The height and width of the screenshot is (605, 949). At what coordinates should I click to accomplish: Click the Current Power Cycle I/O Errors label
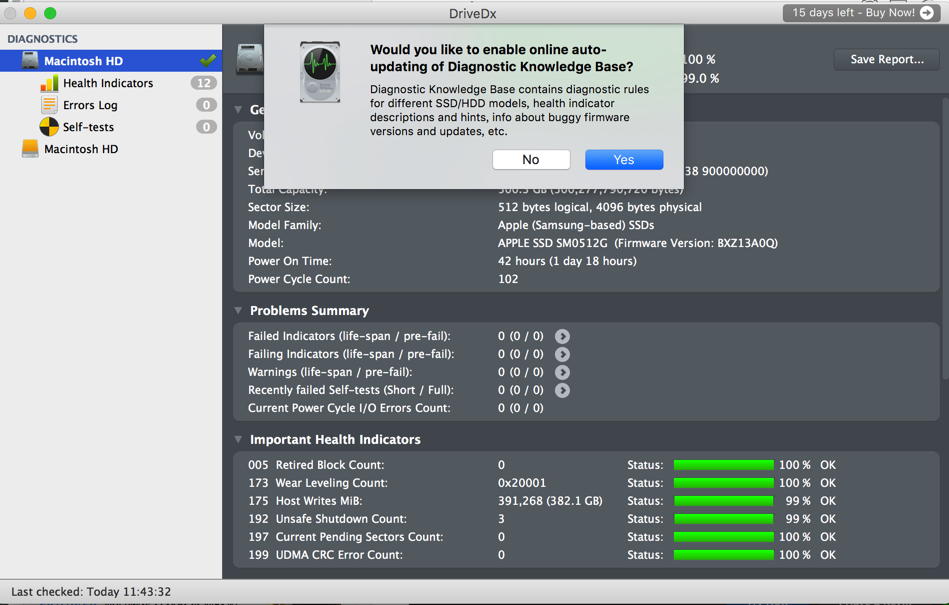point(349,408)
